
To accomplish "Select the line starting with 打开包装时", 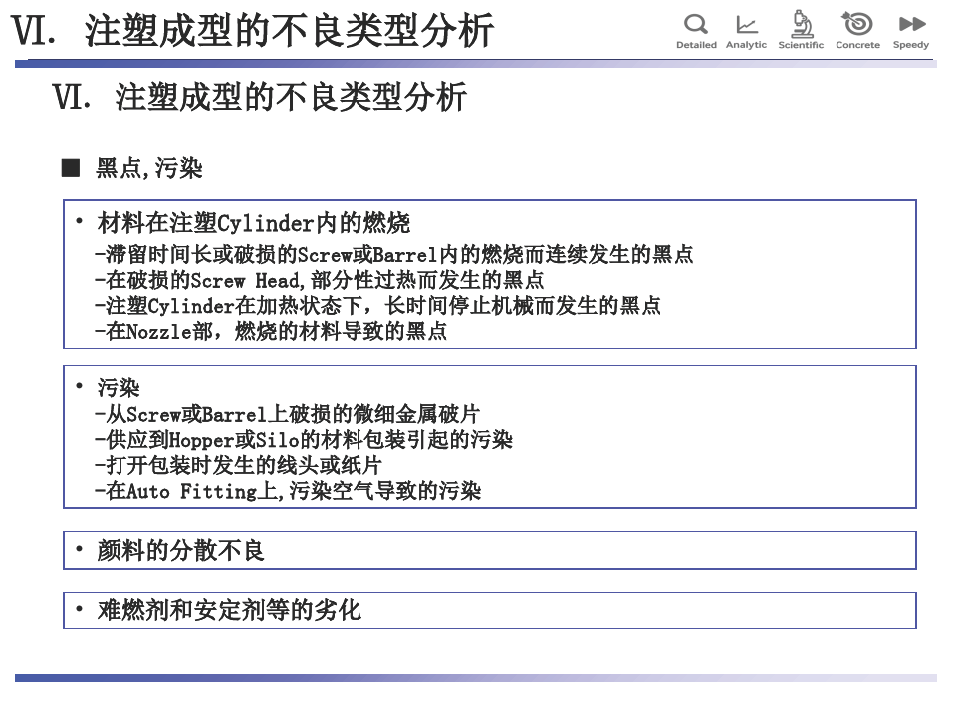I will click(238, 466).
